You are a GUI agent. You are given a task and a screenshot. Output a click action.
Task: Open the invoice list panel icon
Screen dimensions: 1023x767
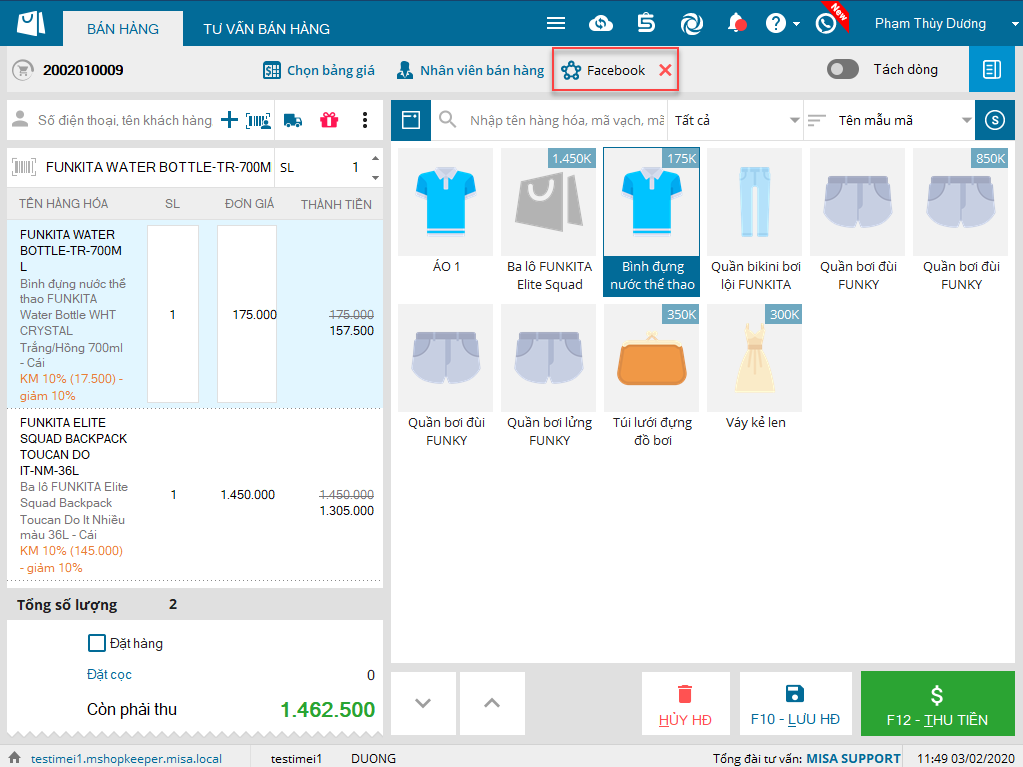click(x=992, y=69)
